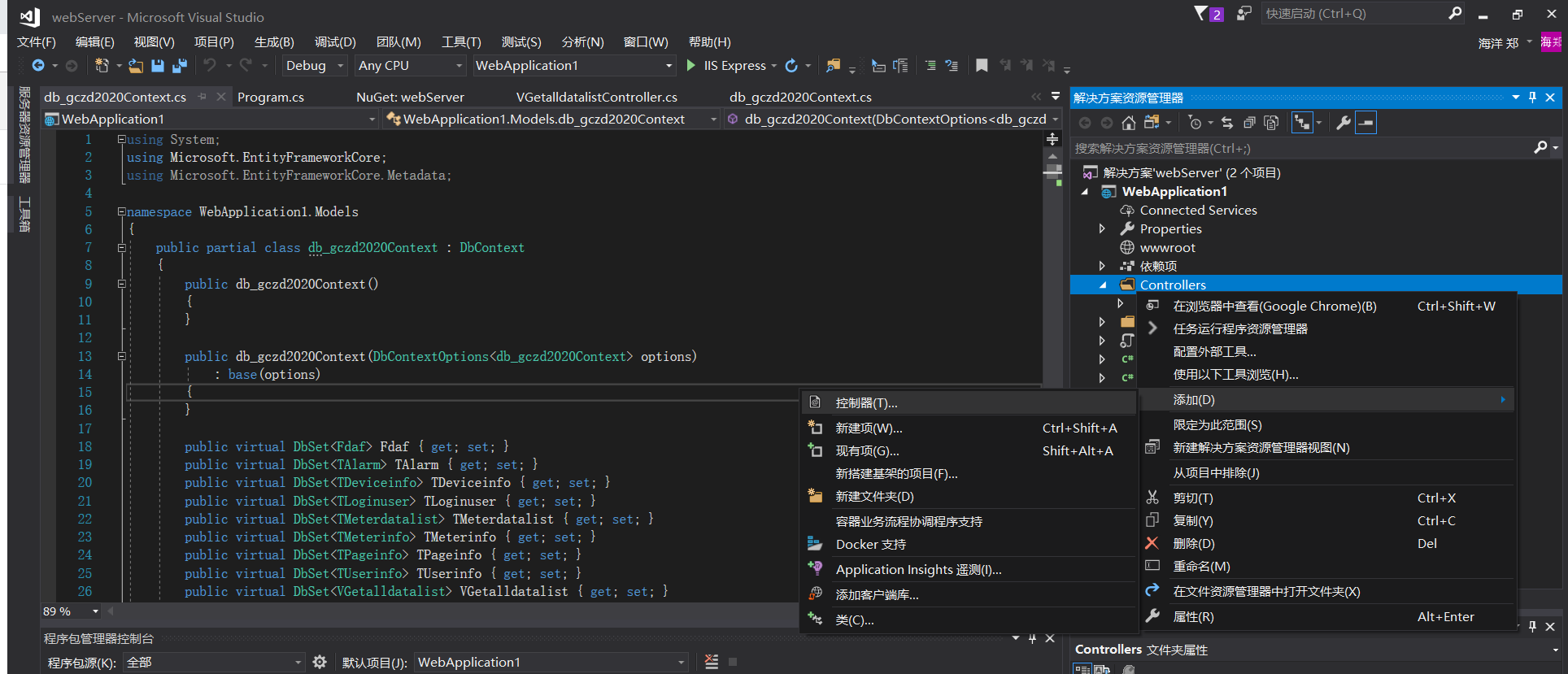Viewport: 1568px width, 674px height.
Task: Click 重命名(M) in context menu
Action: point(1326,567)
